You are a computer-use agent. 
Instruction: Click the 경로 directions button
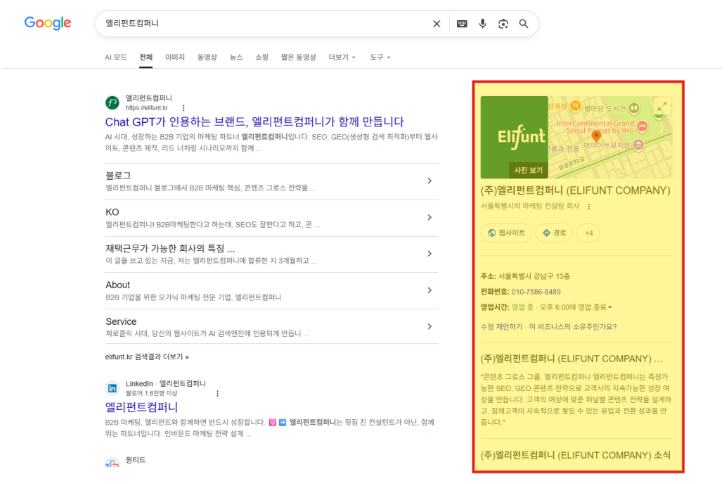[x=554, y=233]
